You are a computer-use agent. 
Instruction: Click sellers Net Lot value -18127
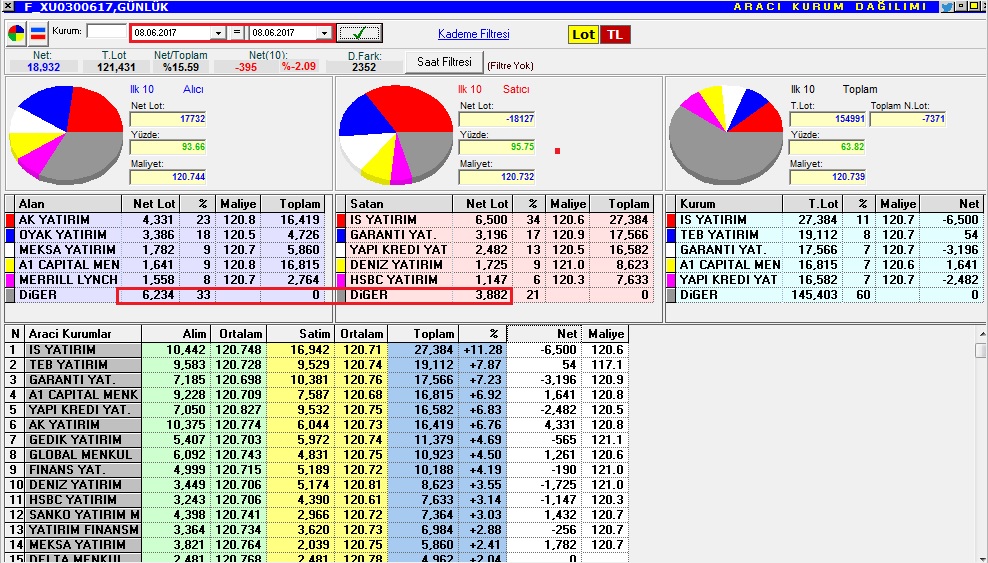[x=497, y=119]
